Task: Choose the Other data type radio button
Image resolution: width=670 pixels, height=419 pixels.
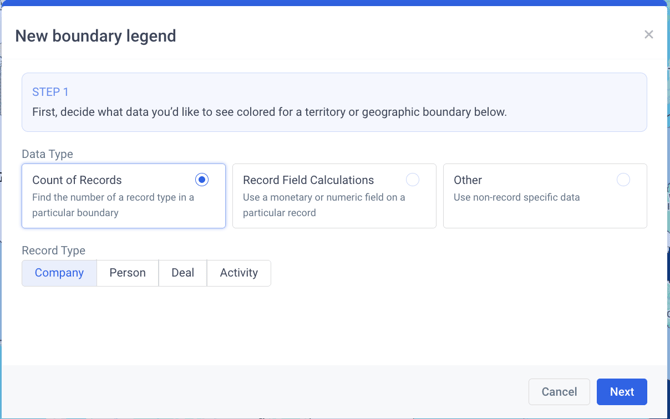Action: click(x=623, y=180)
